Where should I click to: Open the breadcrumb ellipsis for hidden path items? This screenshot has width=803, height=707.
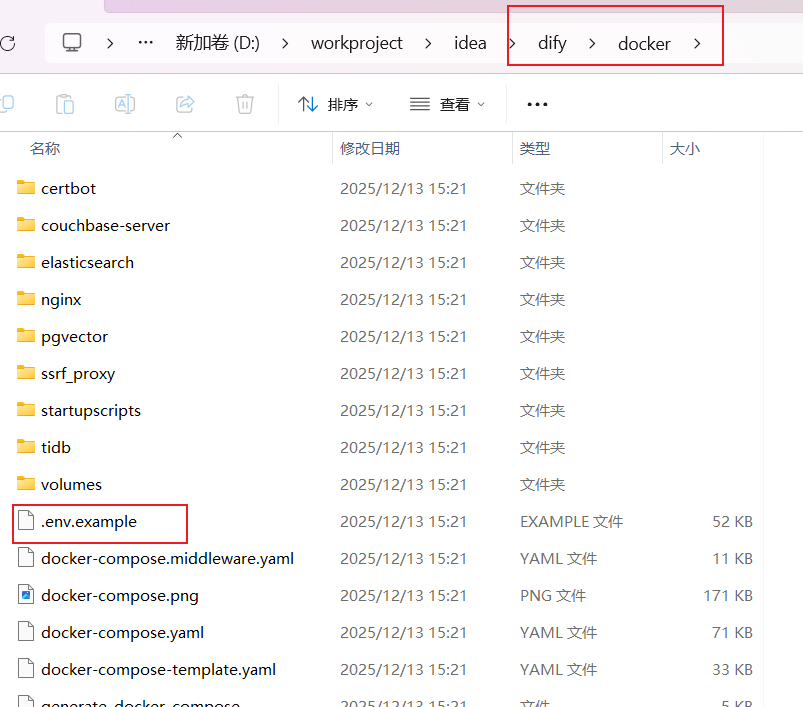point(145,43)
